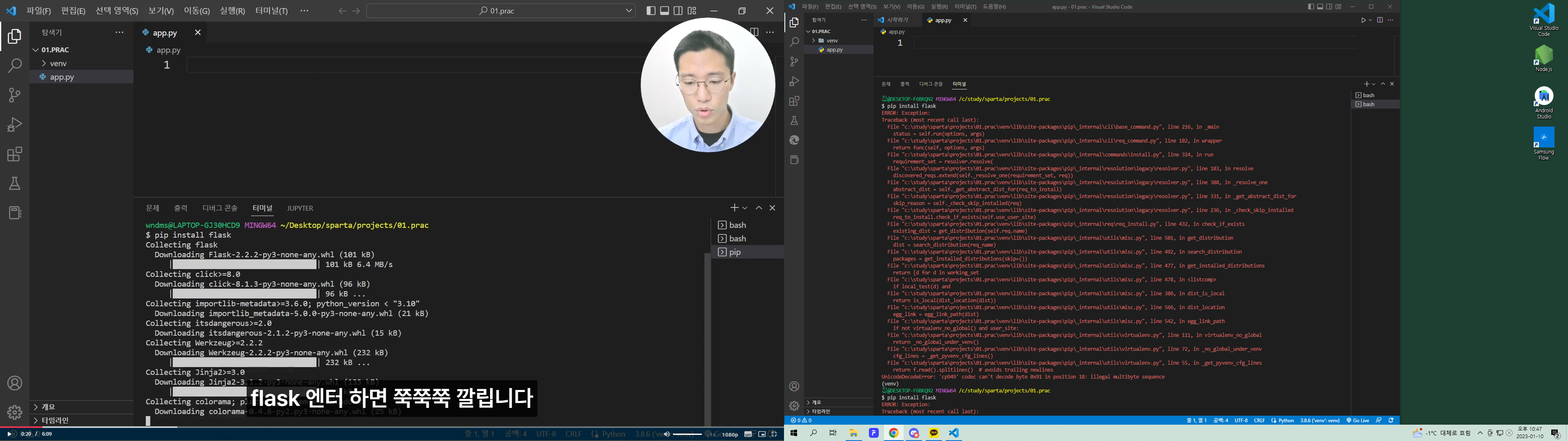Viewport: 1568px width, 441px height.
Task: Switch to 디버그 콘솔 tab in right VS Code
Action: click(931, 84)
